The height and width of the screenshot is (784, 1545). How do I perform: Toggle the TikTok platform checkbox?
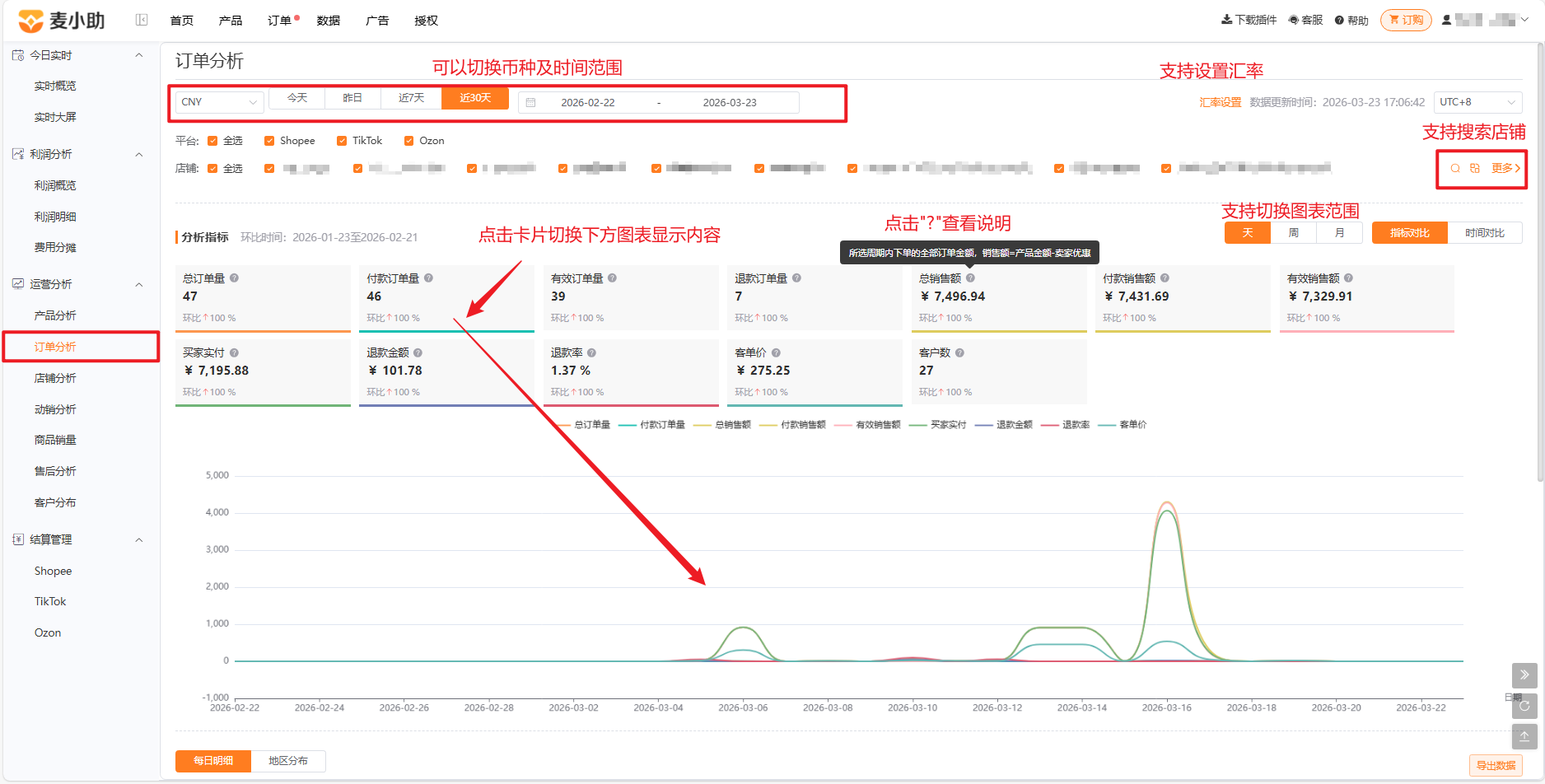coord(342,141)
